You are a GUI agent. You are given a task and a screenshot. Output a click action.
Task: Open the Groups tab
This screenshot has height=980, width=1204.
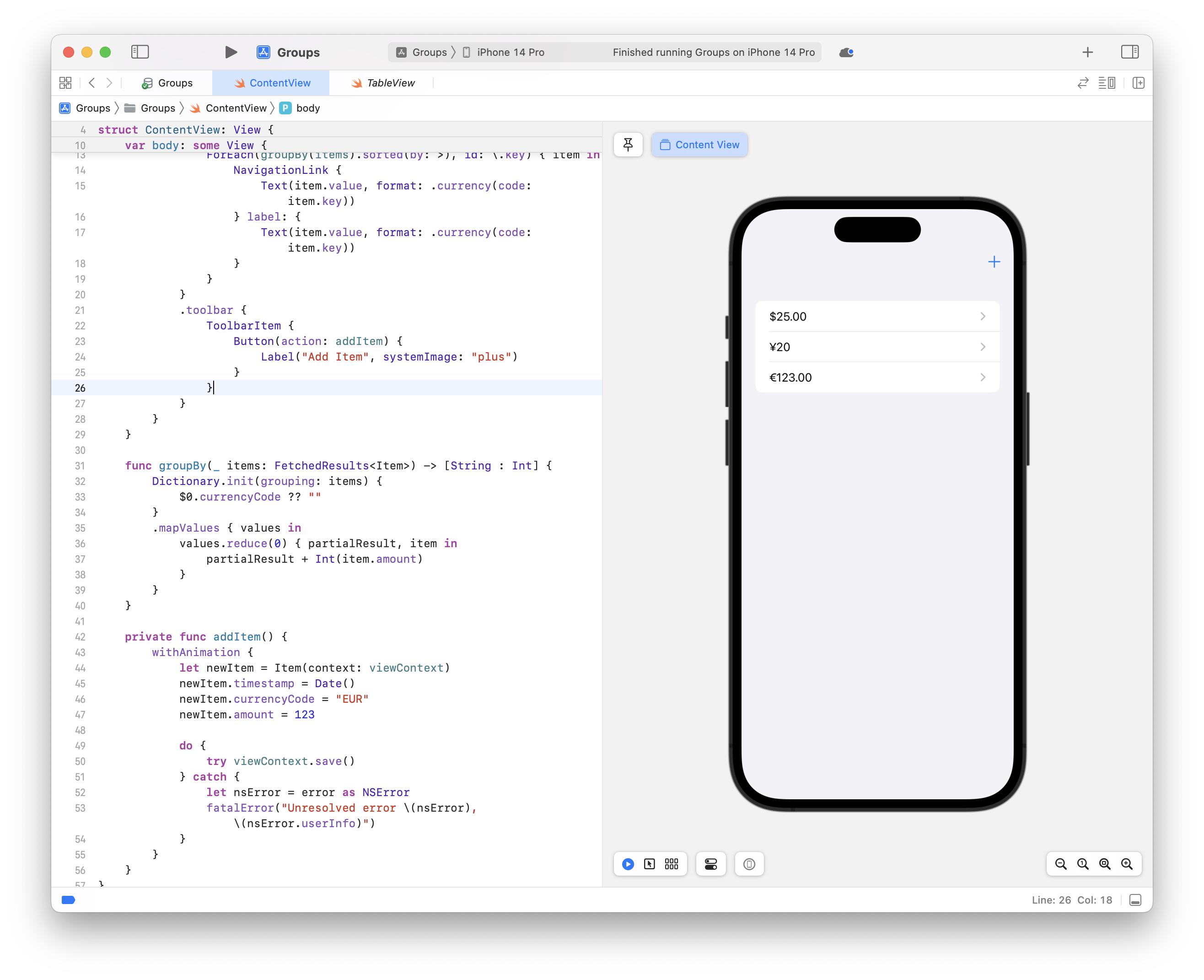click(167, 83)
